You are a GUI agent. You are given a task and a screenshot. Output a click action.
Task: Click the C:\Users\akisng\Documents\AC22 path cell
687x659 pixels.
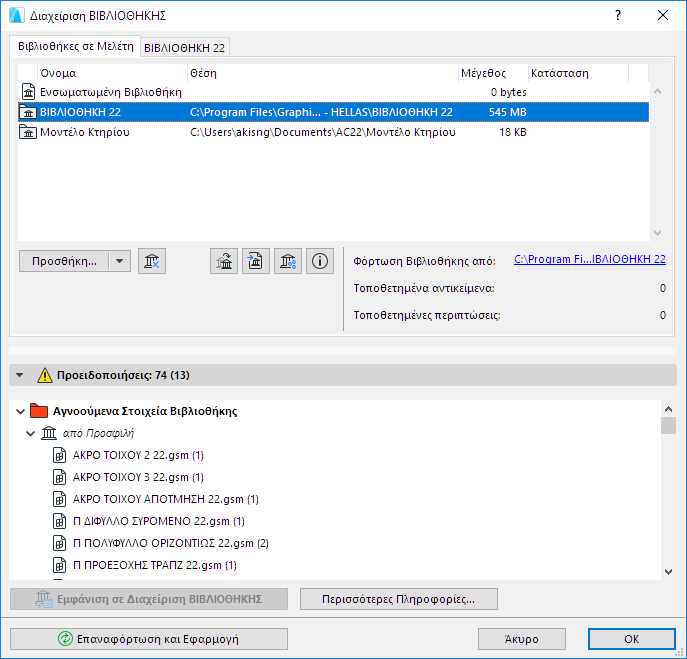click(322, 132)
